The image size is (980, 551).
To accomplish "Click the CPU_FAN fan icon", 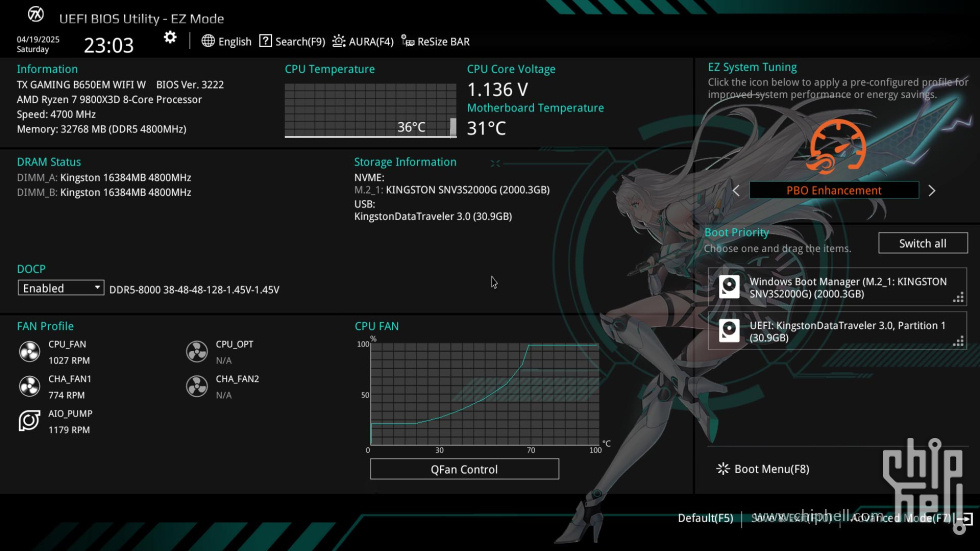I will (x=29, y=352).
